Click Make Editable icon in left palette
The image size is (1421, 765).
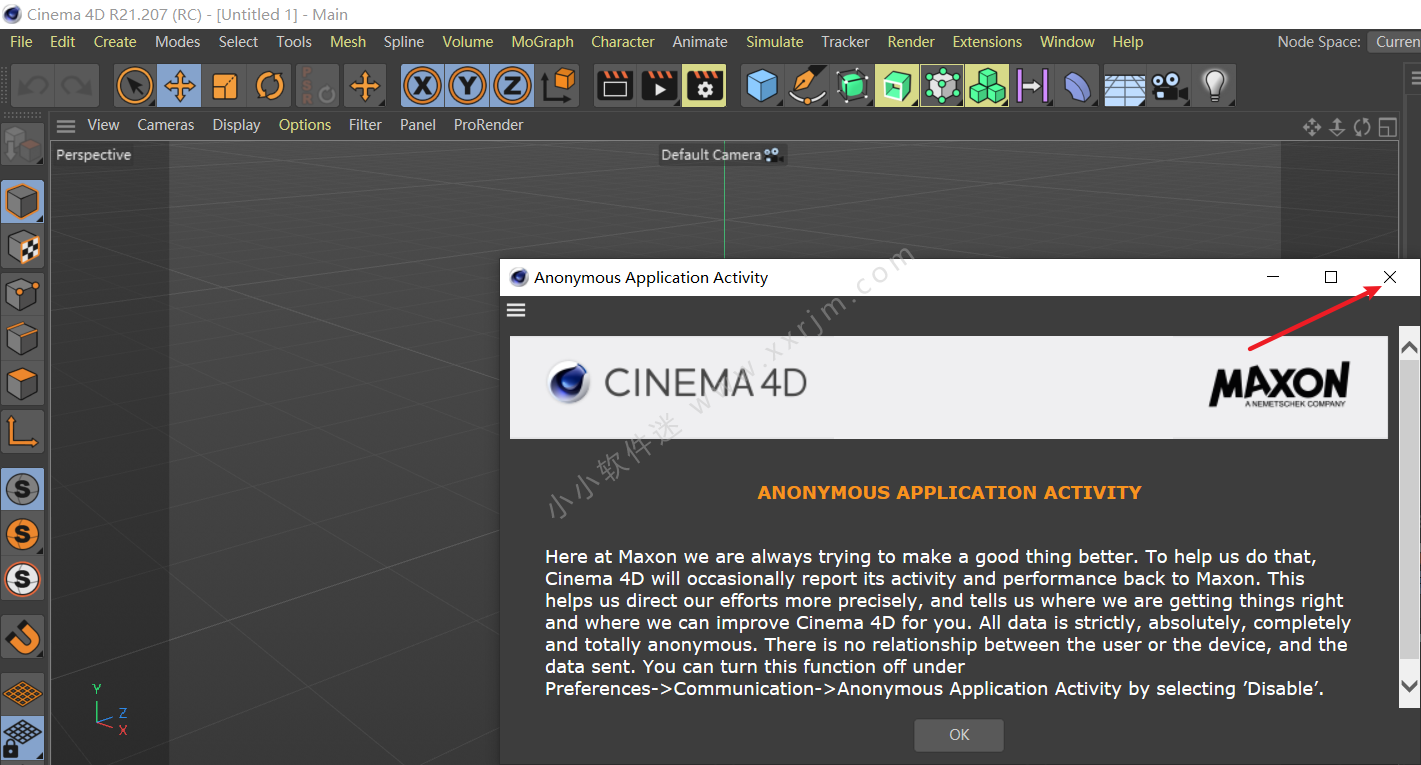[x=22, y=146]
